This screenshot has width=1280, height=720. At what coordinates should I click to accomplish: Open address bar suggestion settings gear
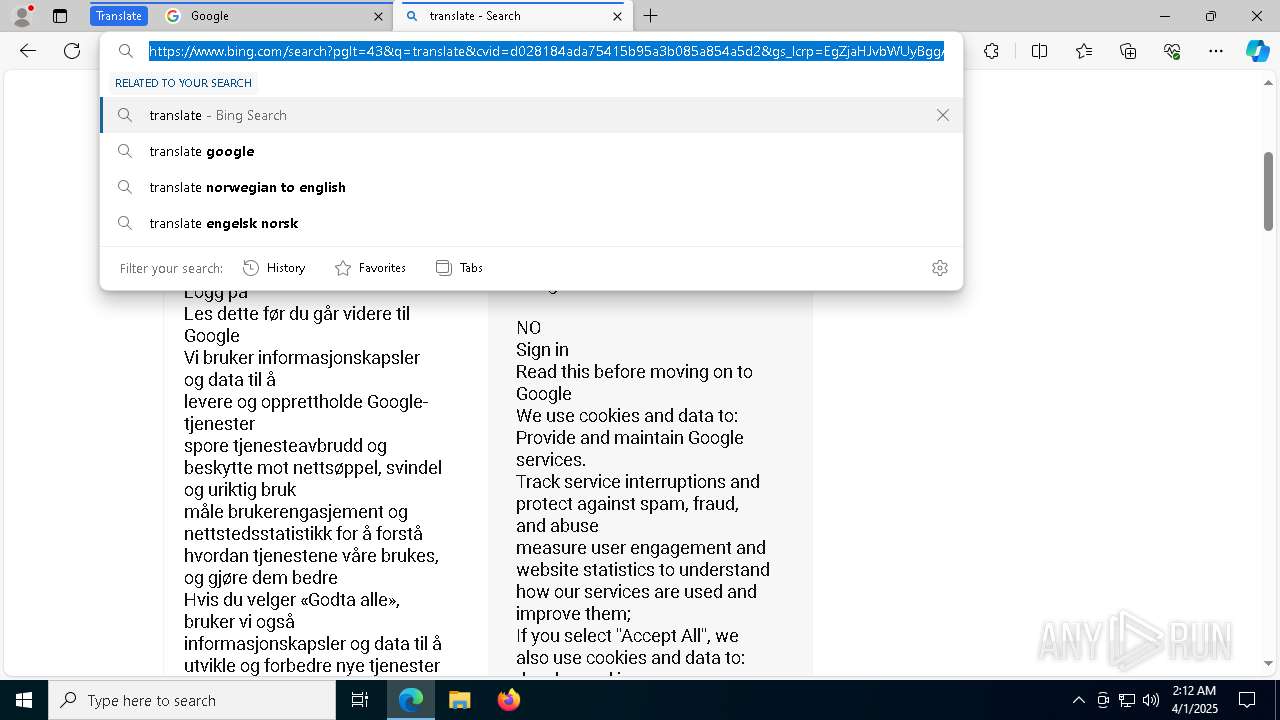pyautogui.click(x=939, y=268)
